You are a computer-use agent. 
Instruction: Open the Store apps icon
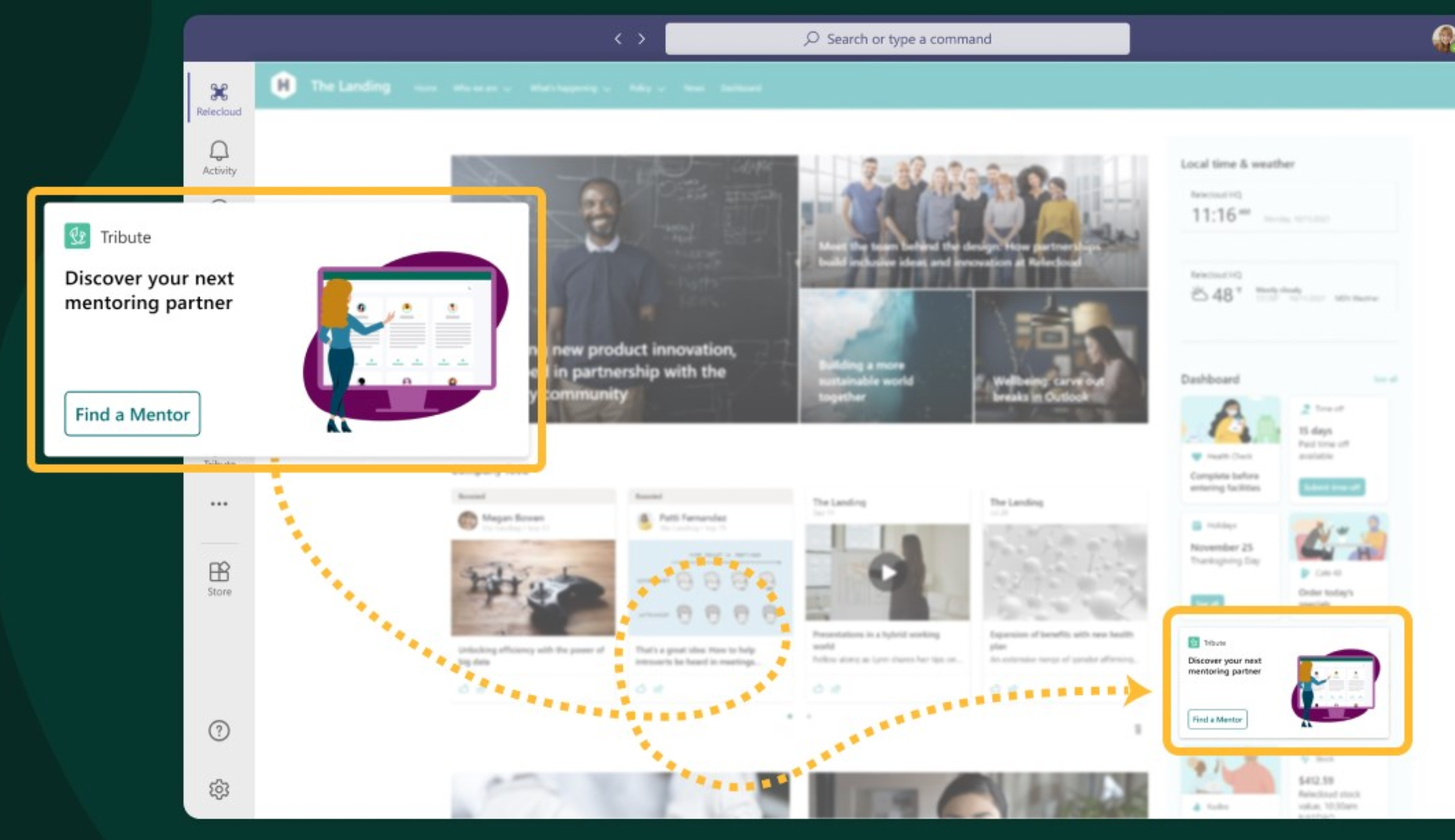coord(219,579)
